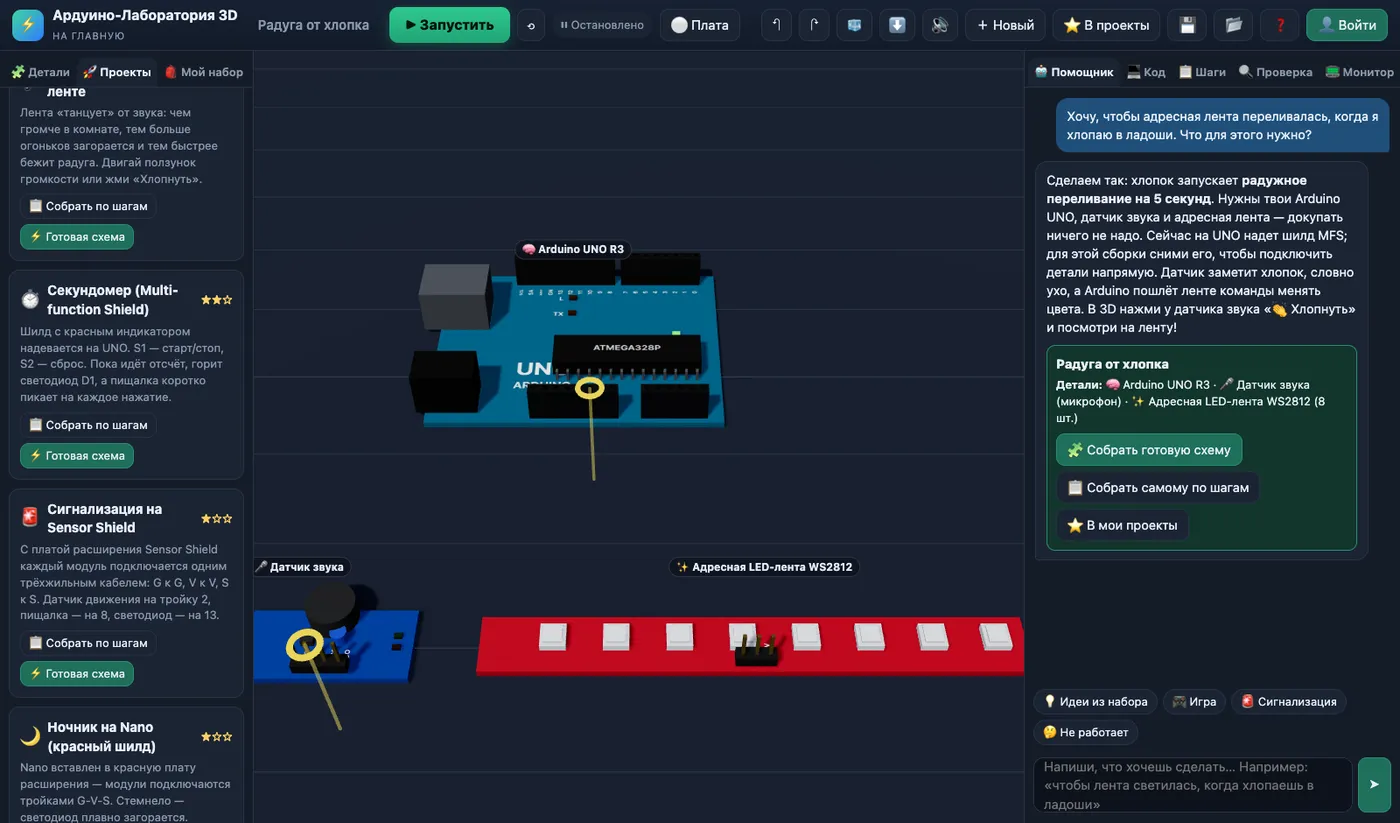
Task: Click the blue download arrow icon
Action: [898, 25]
